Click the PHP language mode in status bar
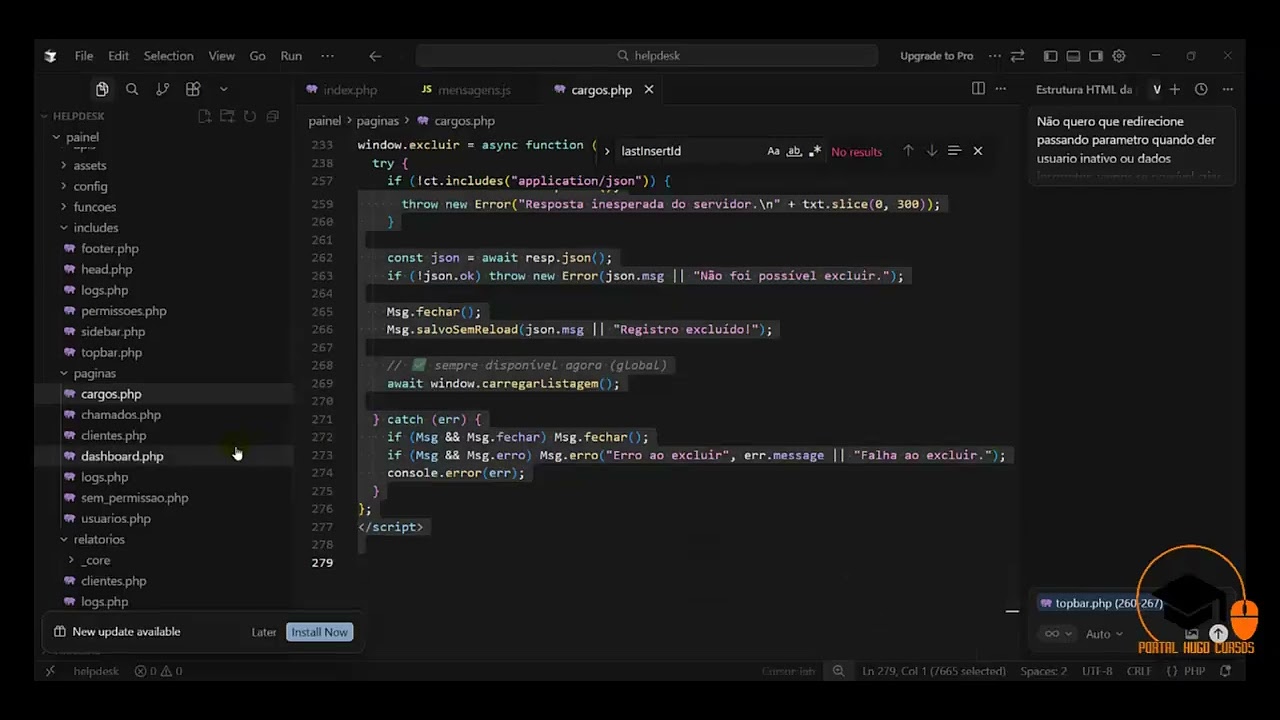The height and width of the screenshot is (720, 1280). coord(1194,671)
